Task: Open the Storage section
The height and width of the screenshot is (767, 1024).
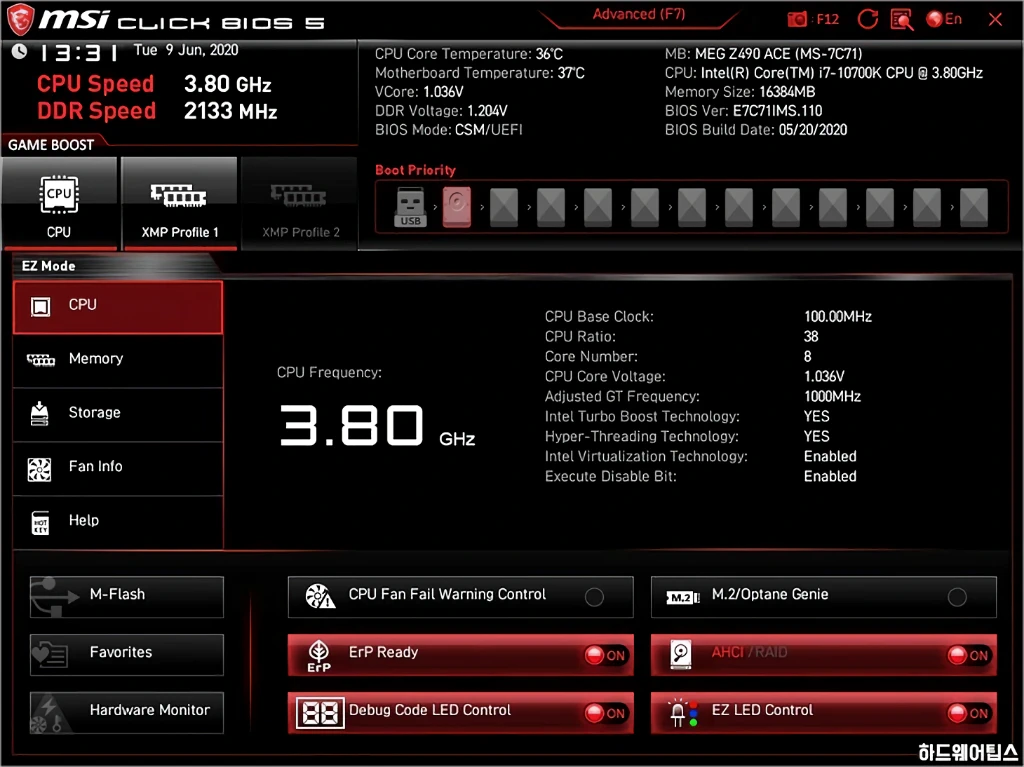Action: (118, 414)
